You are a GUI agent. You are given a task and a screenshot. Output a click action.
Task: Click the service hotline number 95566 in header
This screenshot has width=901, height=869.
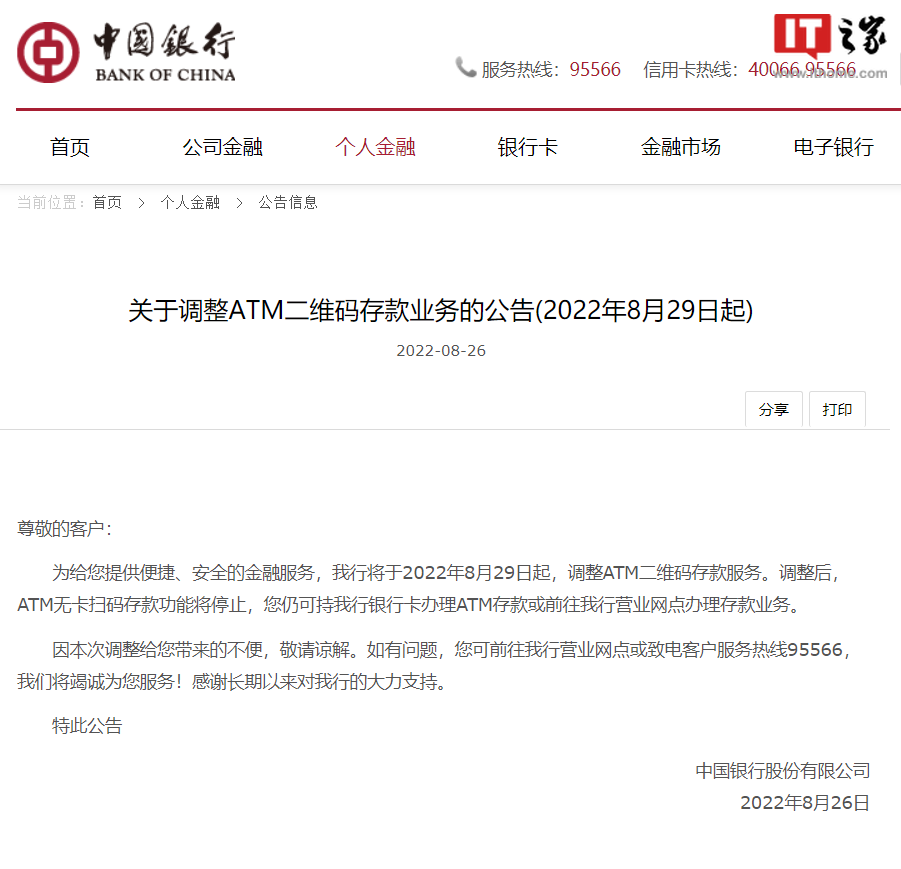click(x=595, y=70)
